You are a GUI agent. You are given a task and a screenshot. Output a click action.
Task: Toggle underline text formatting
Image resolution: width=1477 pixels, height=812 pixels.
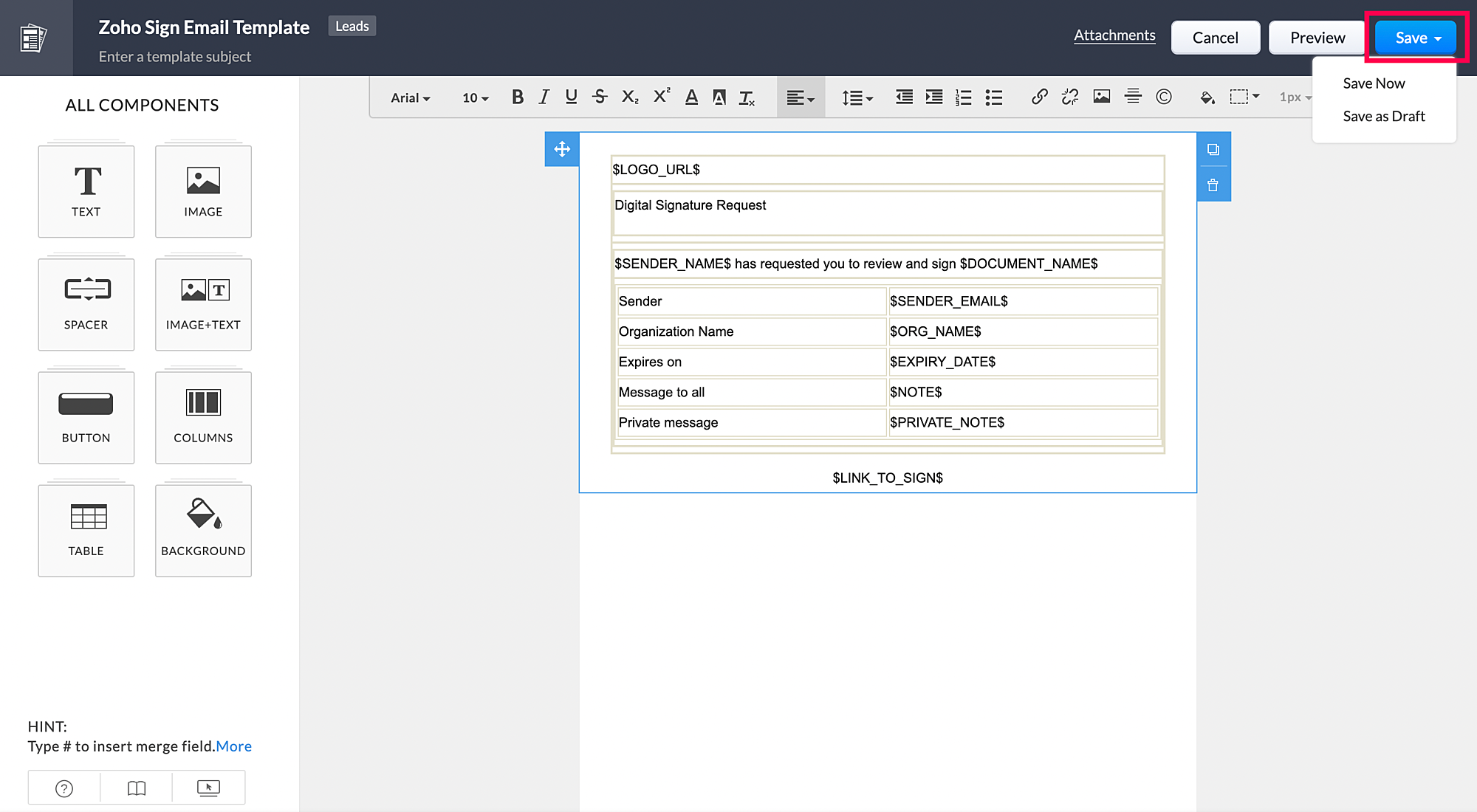pyautogui.click(x=571, y=97)
